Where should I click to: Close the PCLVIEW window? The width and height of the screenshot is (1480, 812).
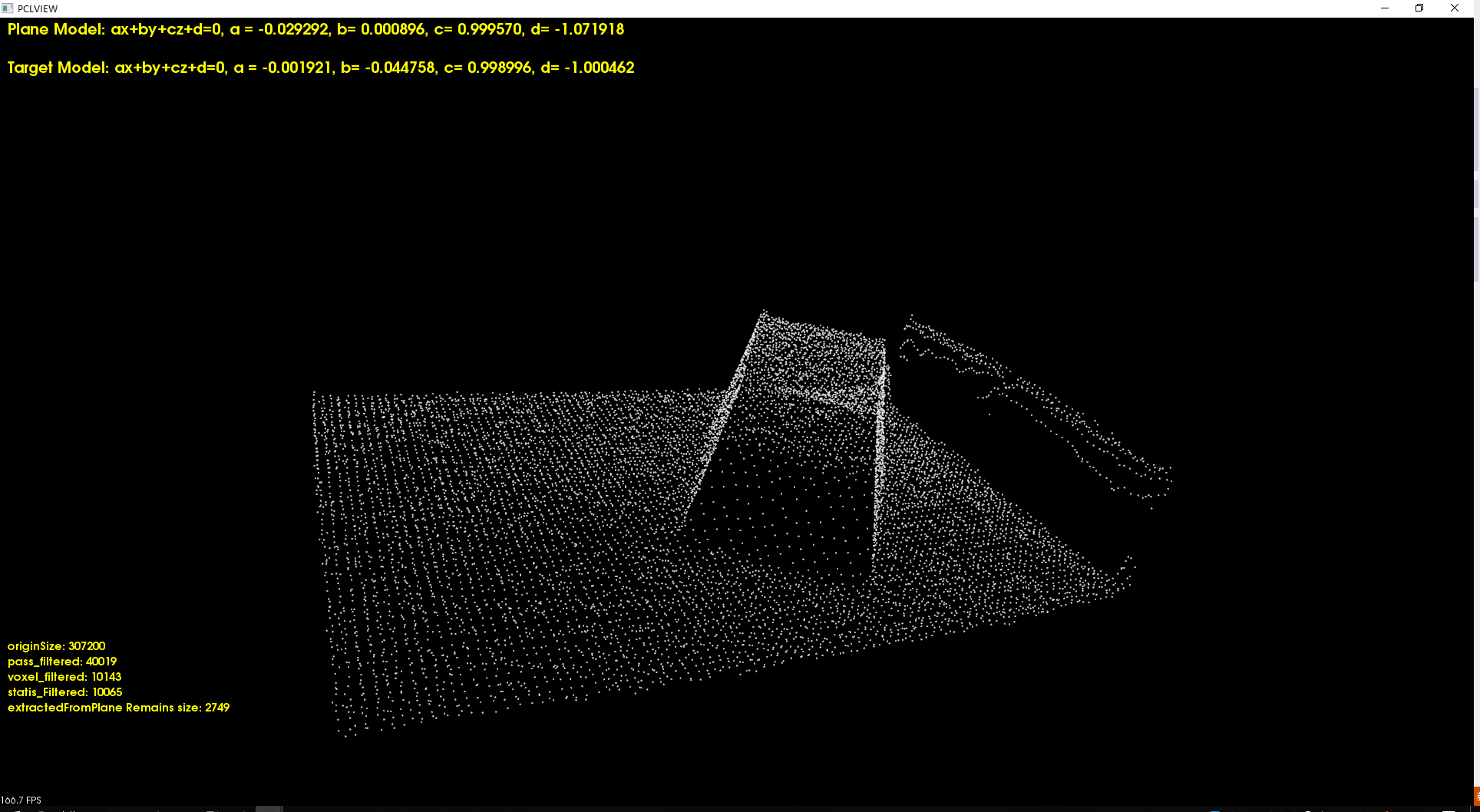(1455, 8)
